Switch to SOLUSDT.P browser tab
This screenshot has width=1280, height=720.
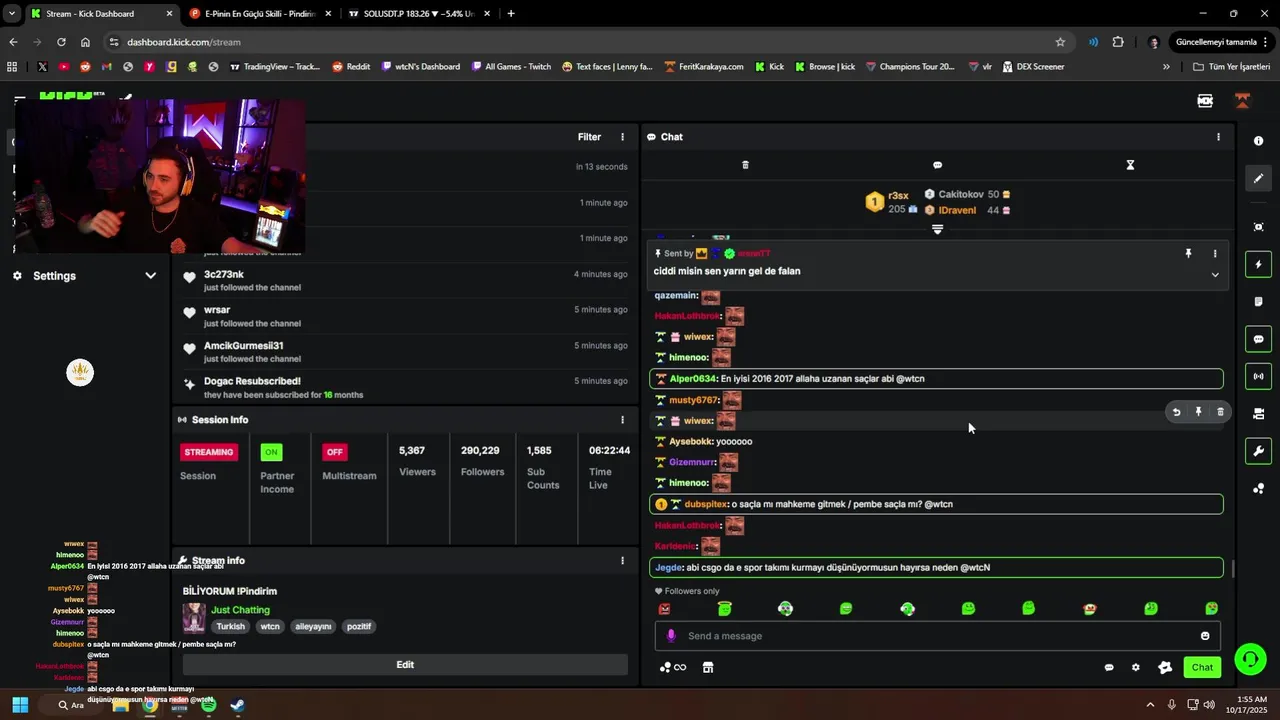tap(418, 14)
